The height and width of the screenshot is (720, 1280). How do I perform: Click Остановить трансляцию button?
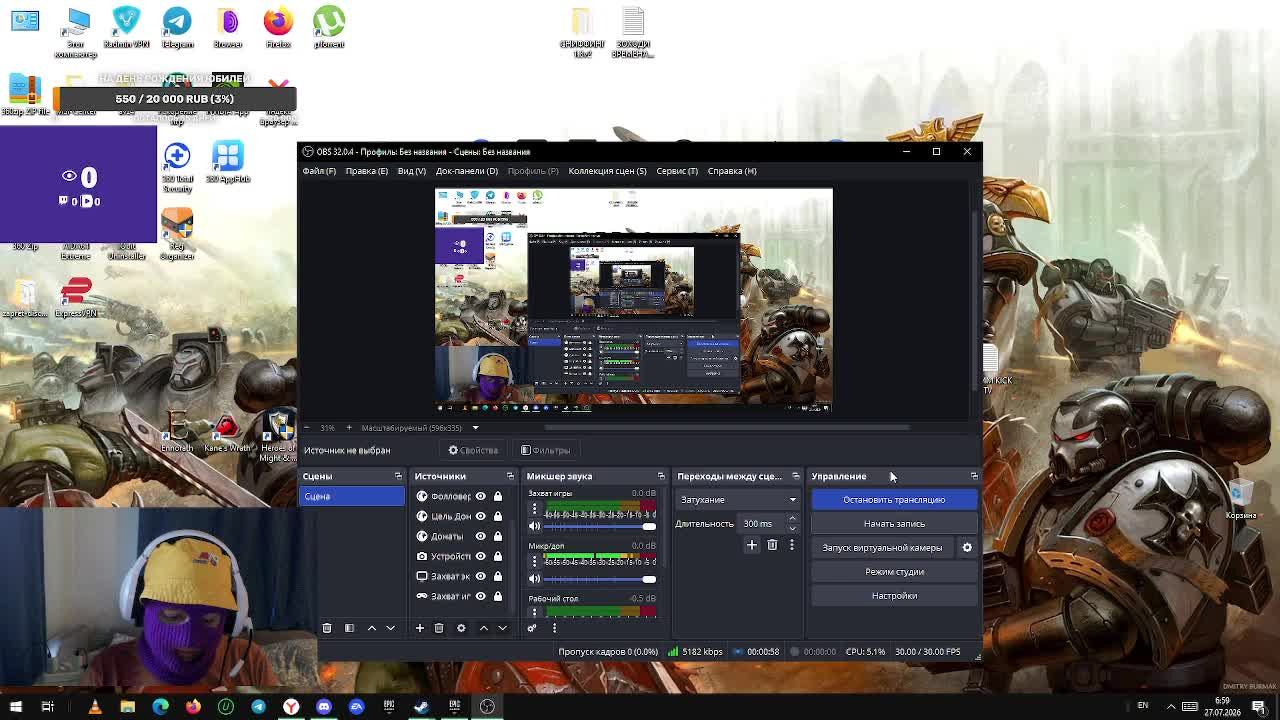[894, 500]
